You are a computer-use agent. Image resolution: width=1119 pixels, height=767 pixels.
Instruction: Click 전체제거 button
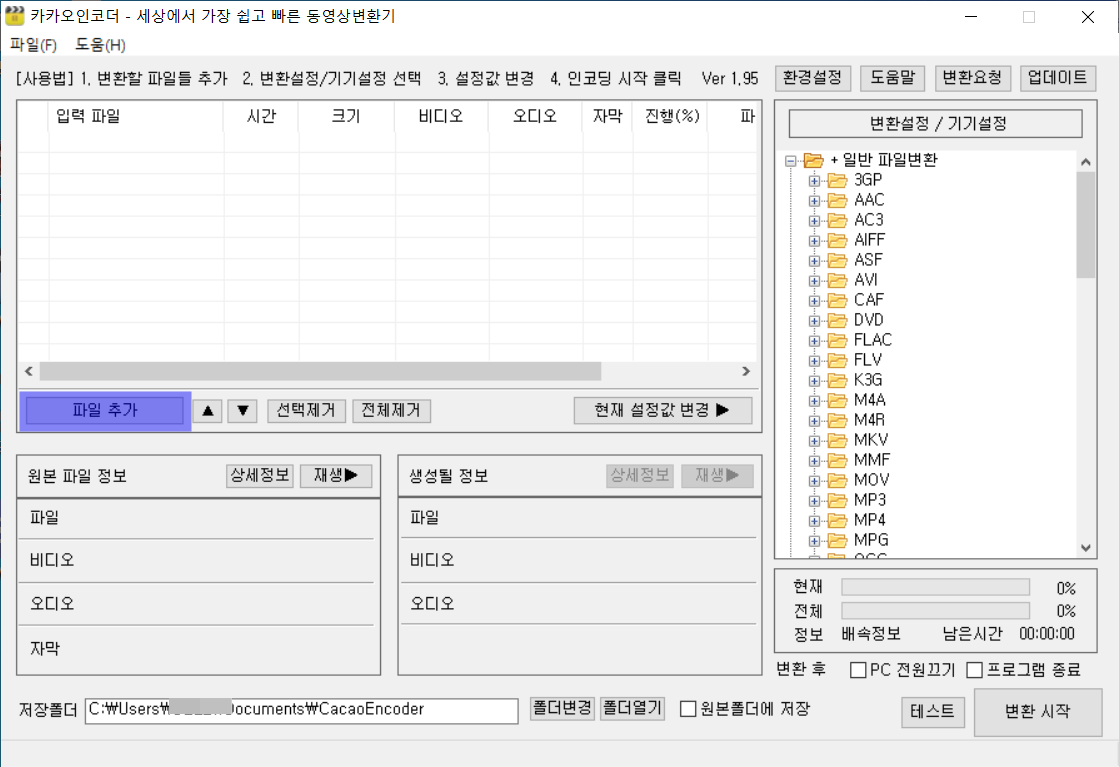tap(391, 410)
